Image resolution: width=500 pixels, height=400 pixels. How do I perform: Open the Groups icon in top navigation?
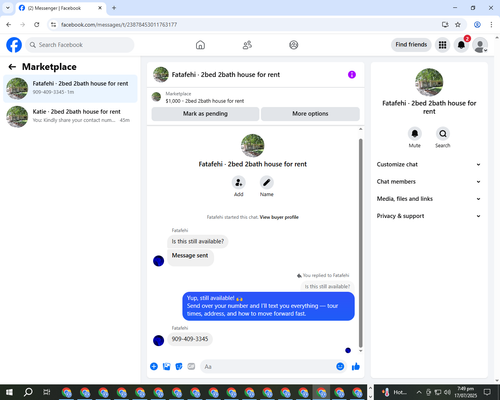294,45
